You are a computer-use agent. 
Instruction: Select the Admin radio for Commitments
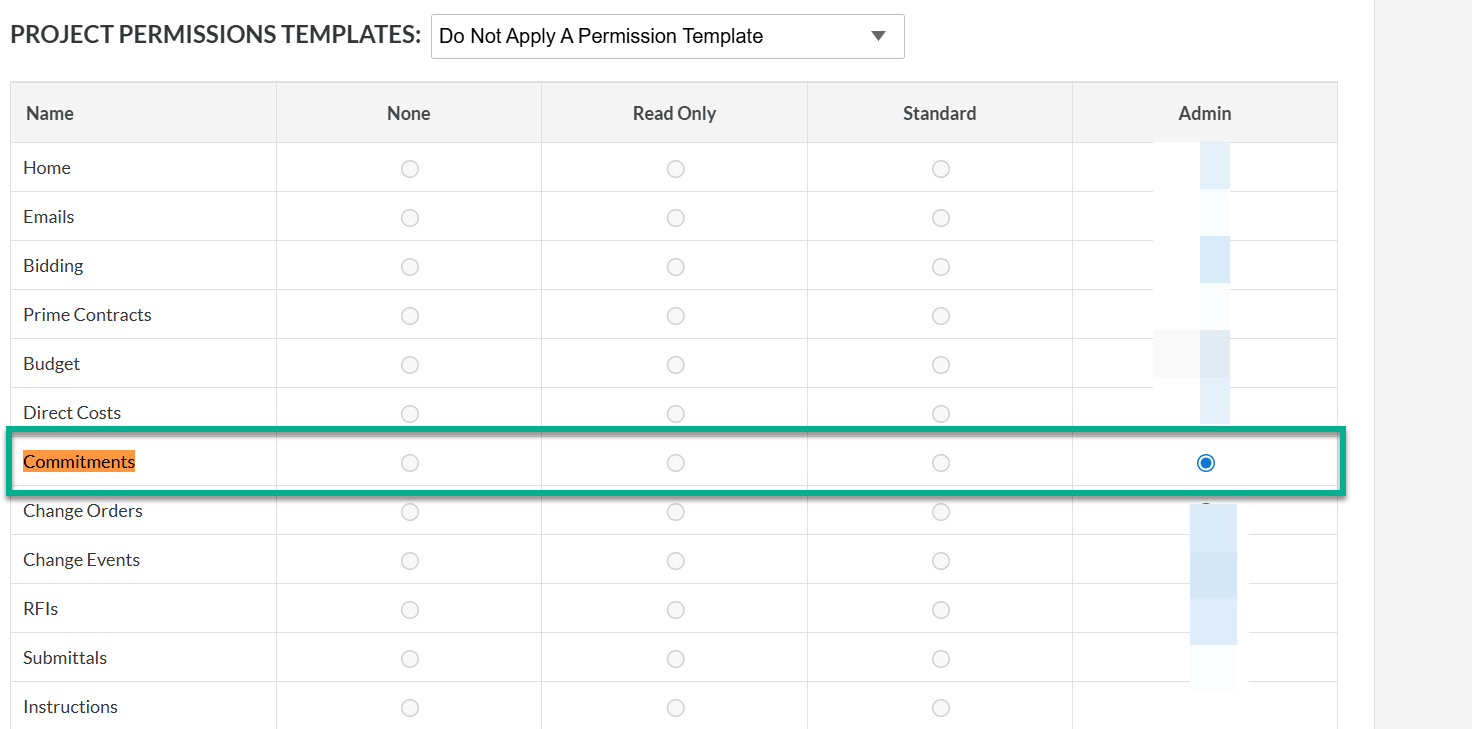click(x=1206, y=463)
